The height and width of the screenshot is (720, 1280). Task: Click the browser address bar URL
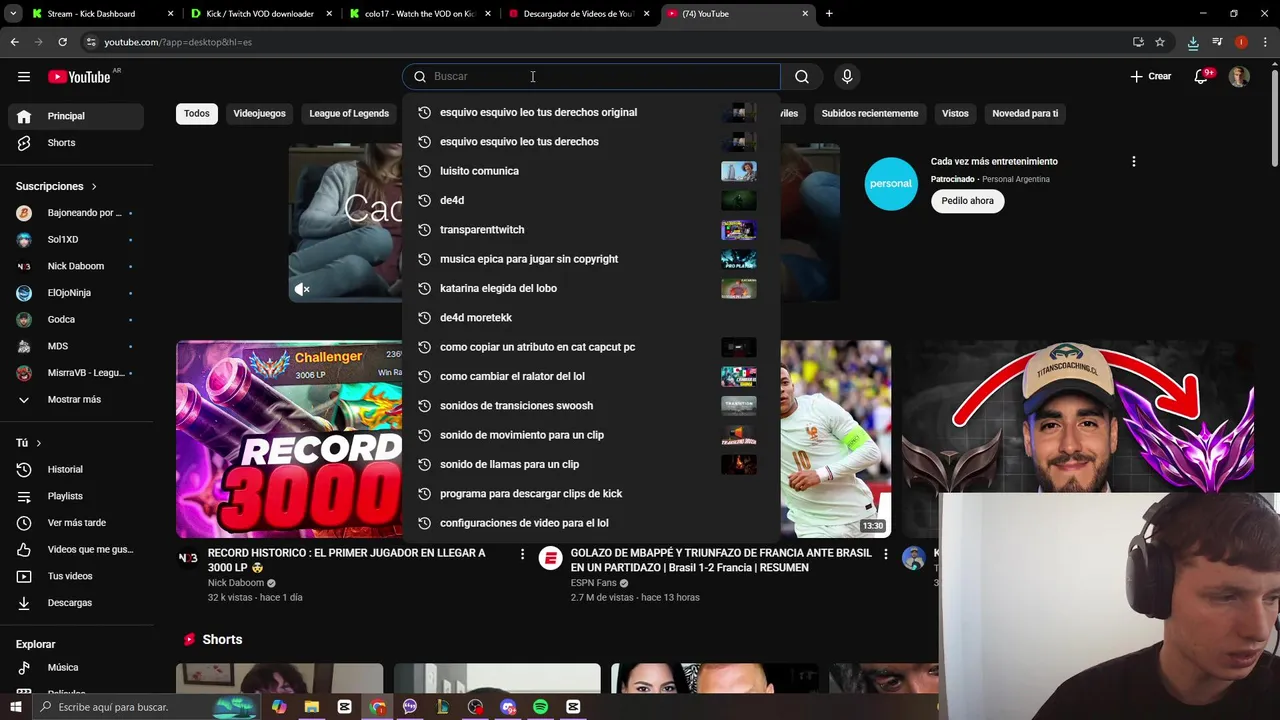[178, 42]
